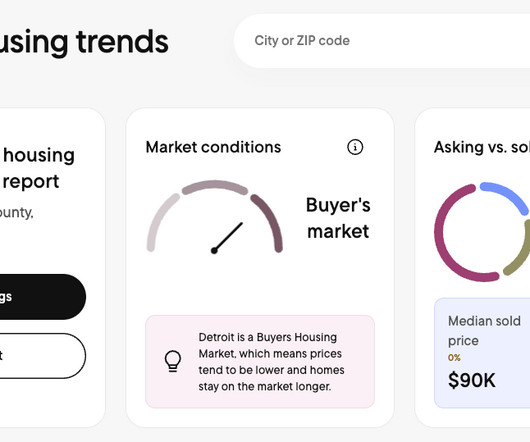The height and width of the screenshot is (442, 530).
Task: Select the dark right gauge segment
Action: coord(267,222)
